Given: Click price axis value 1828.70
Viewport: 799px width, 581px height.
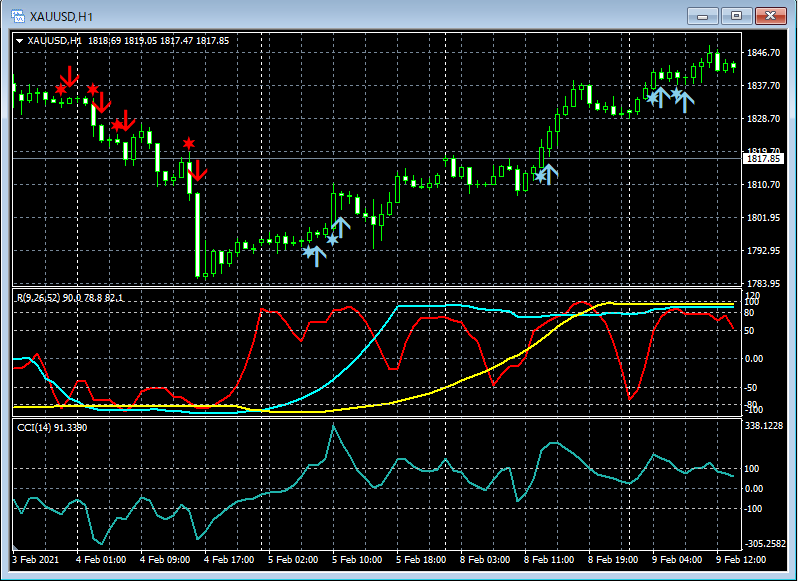Looking at the screenshot, I should (x=763, y=119).
